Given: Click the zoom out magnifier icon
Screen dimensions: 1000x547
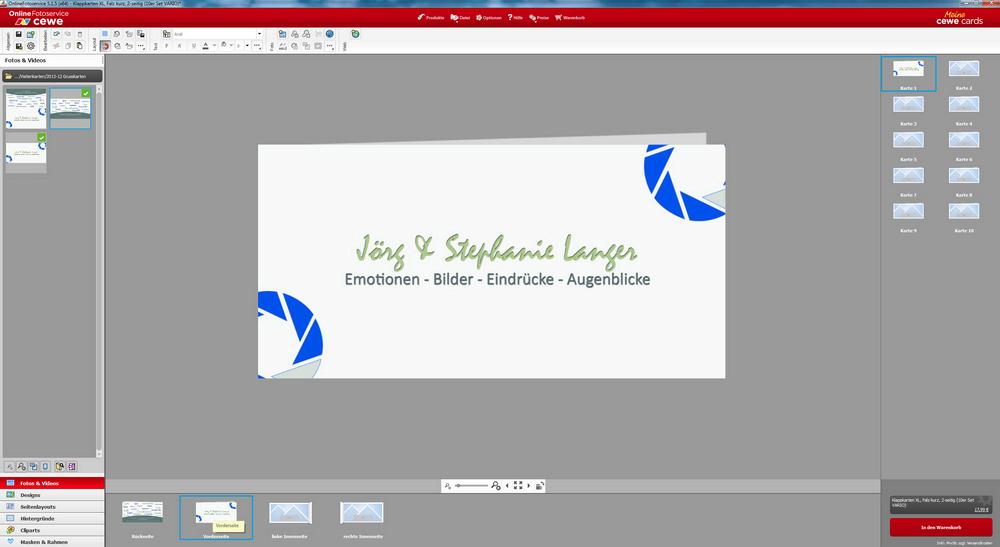Looking at the screenshot, I should coord(449,485).
